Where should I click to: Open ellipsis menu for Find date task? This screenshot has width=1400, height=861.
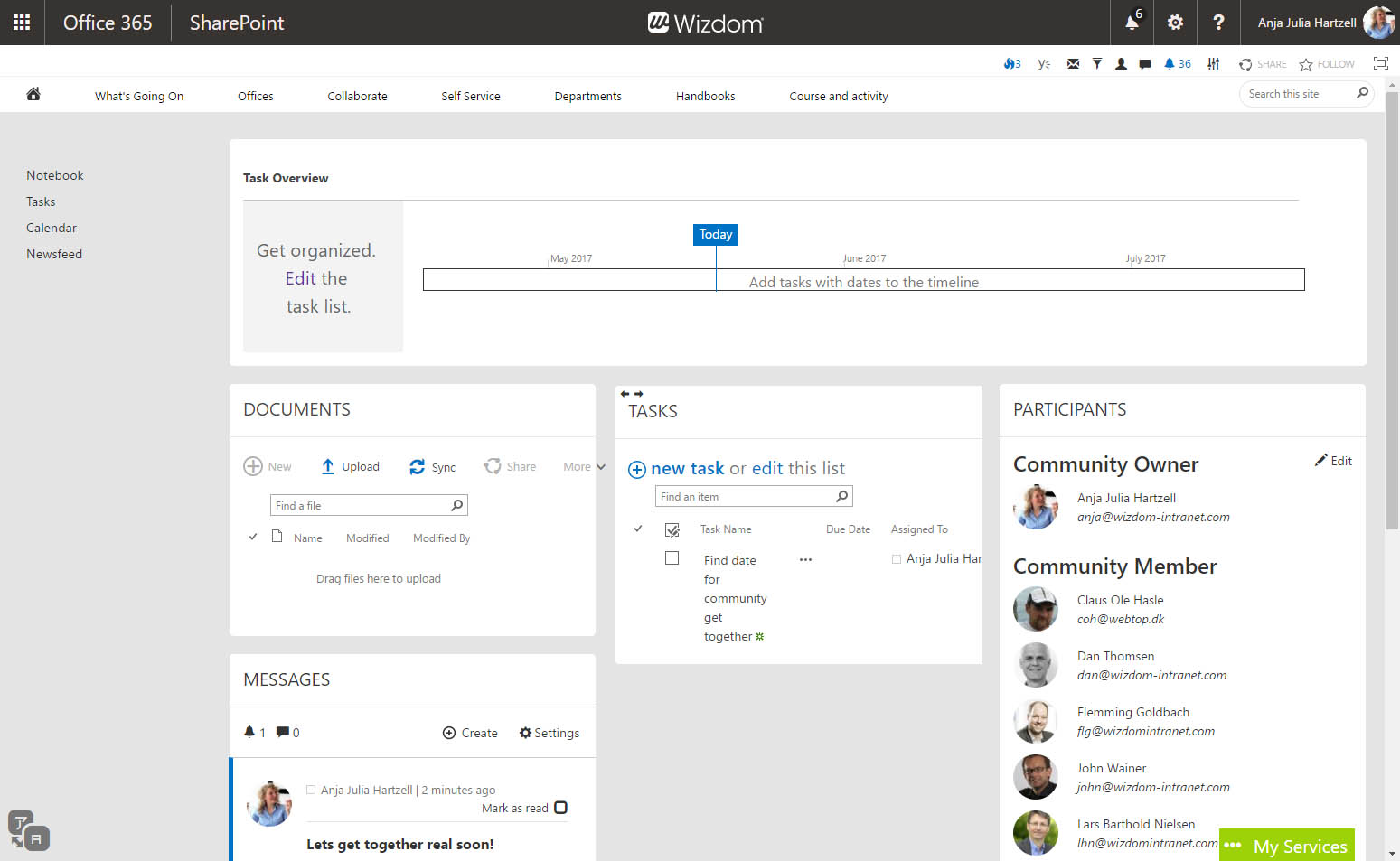[x=805, y=559]
